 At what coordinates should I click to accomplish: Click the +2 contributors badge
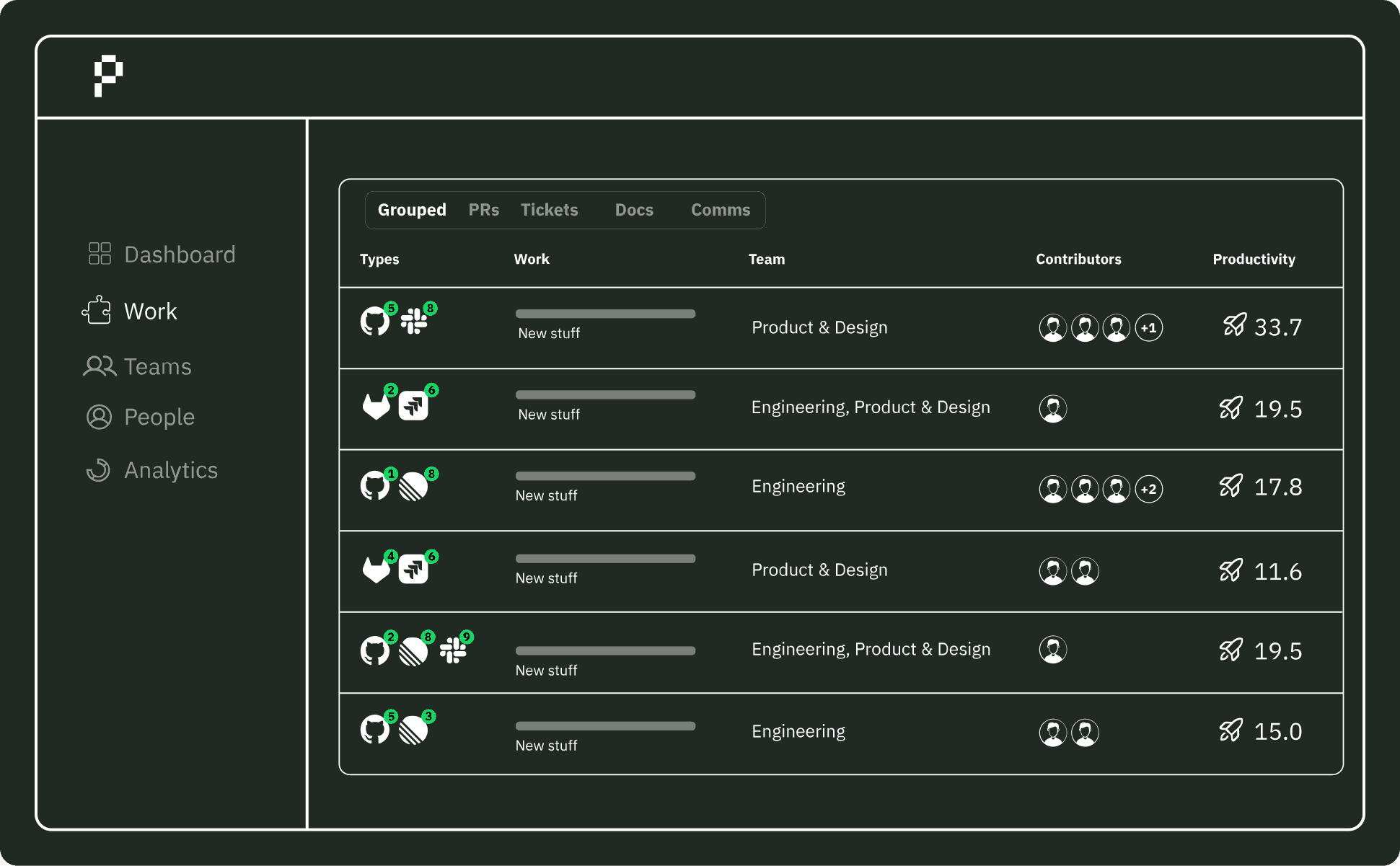click(x=1148, y=489)
